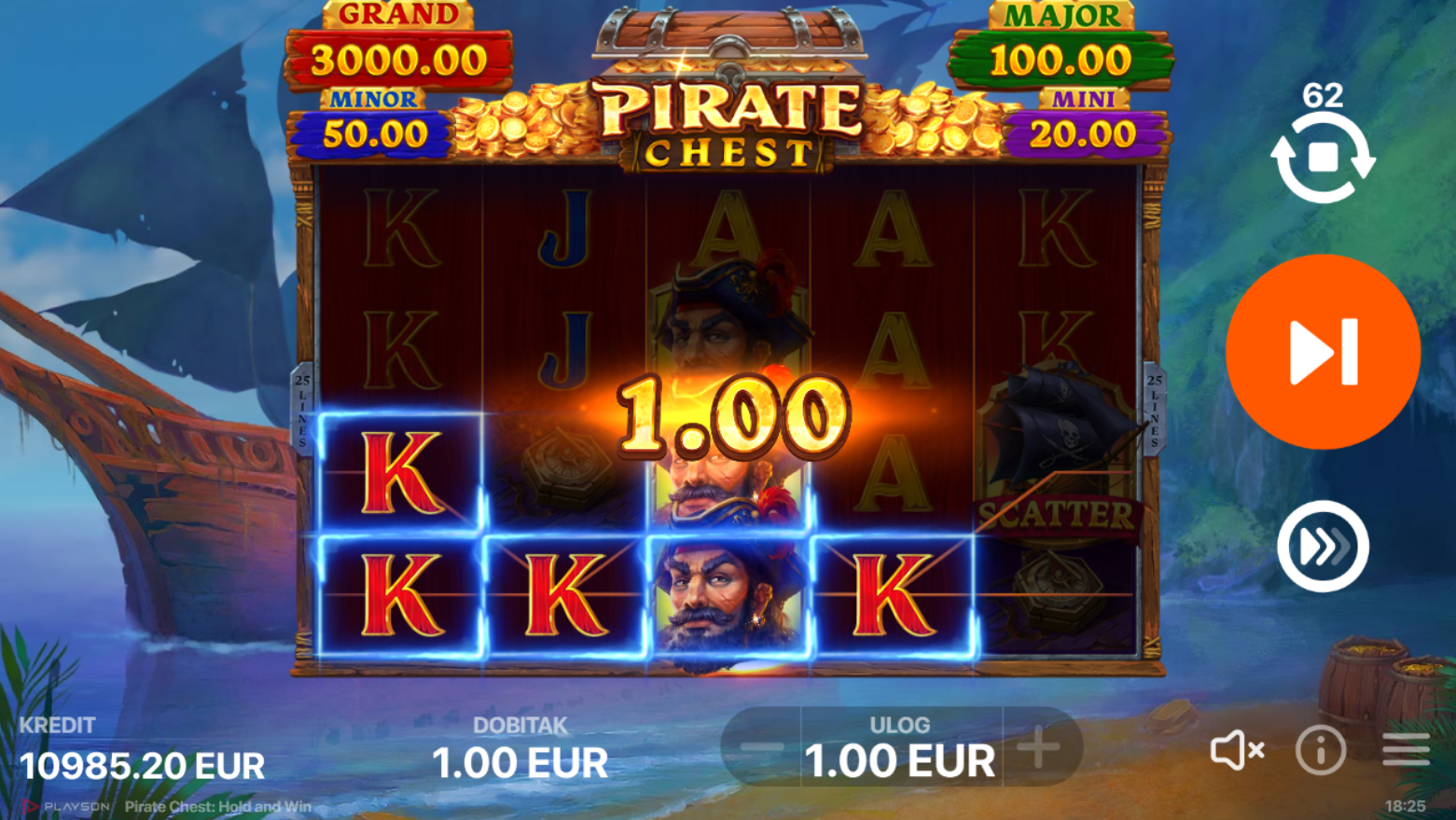The image size is (1456, 820).
Task: Unmute the game sound
Action: click(x=1237, y=750)
